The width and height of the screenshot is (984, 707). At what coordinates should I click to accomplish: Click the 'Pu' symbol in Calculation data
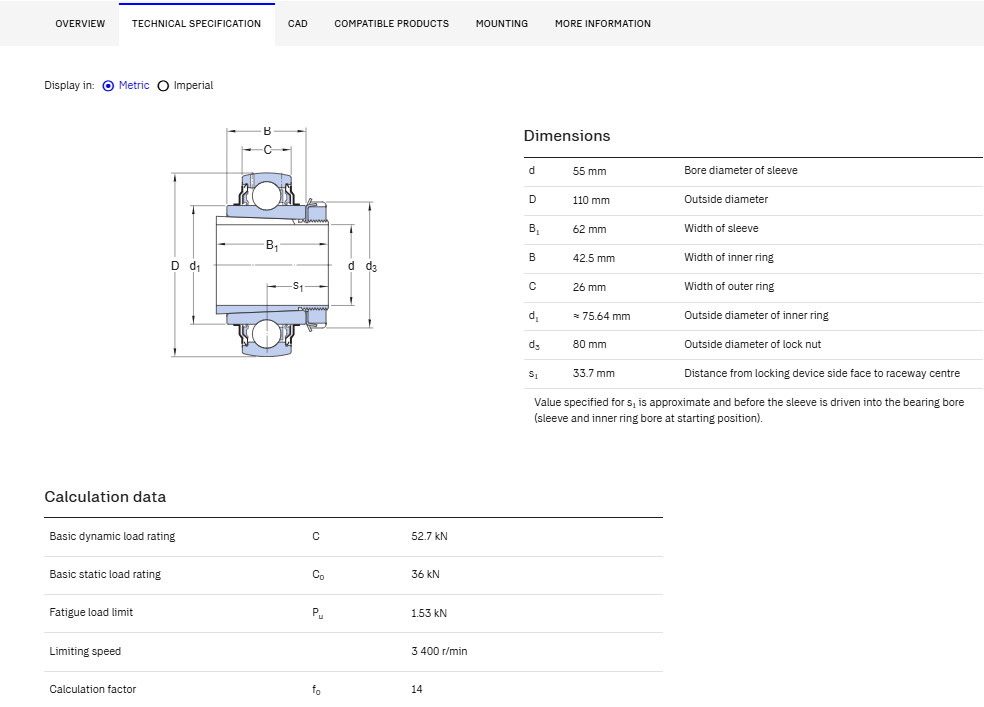pyautogui.click(x=318, y=613)
